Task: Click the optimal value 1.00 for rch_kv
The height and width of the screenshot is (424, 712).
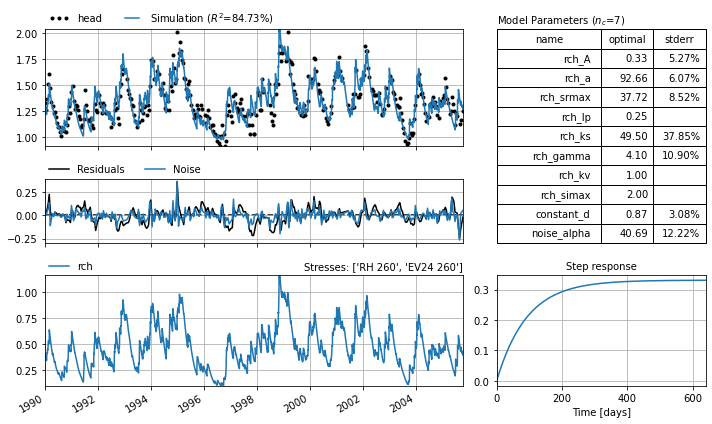Action: [x=636, y=175]
